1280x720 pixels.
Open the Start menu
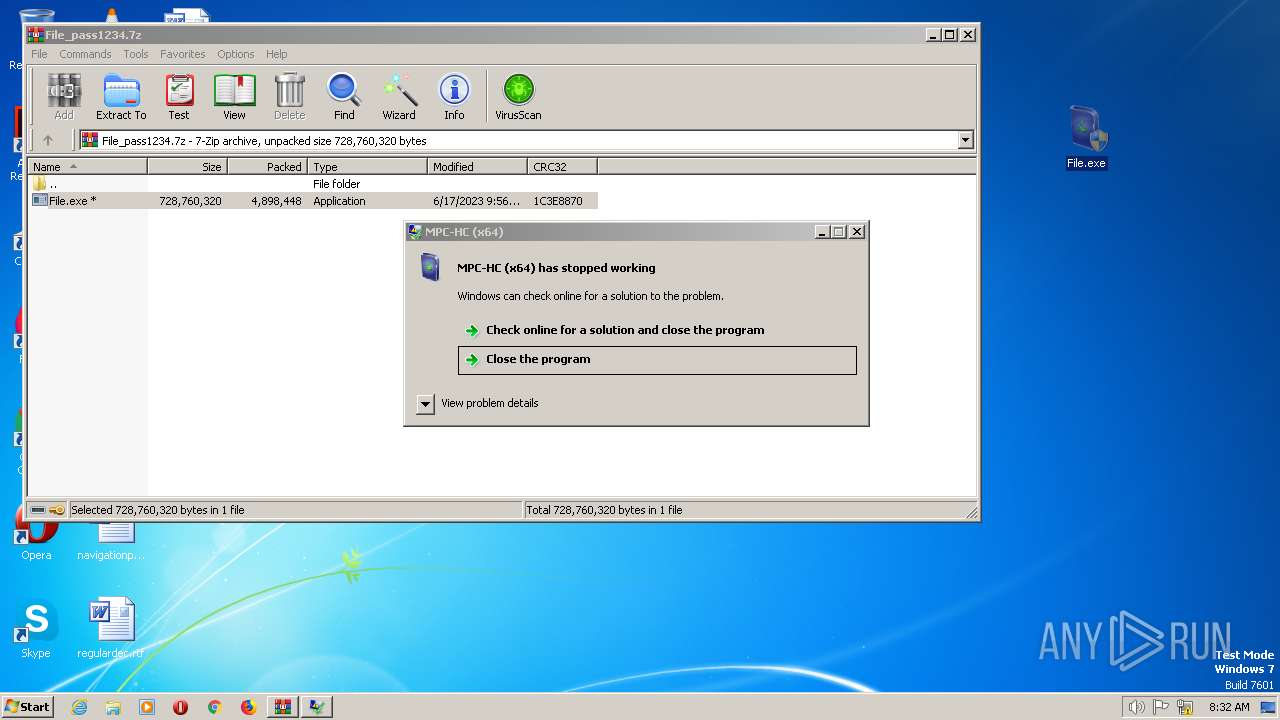tap(27, 706)
